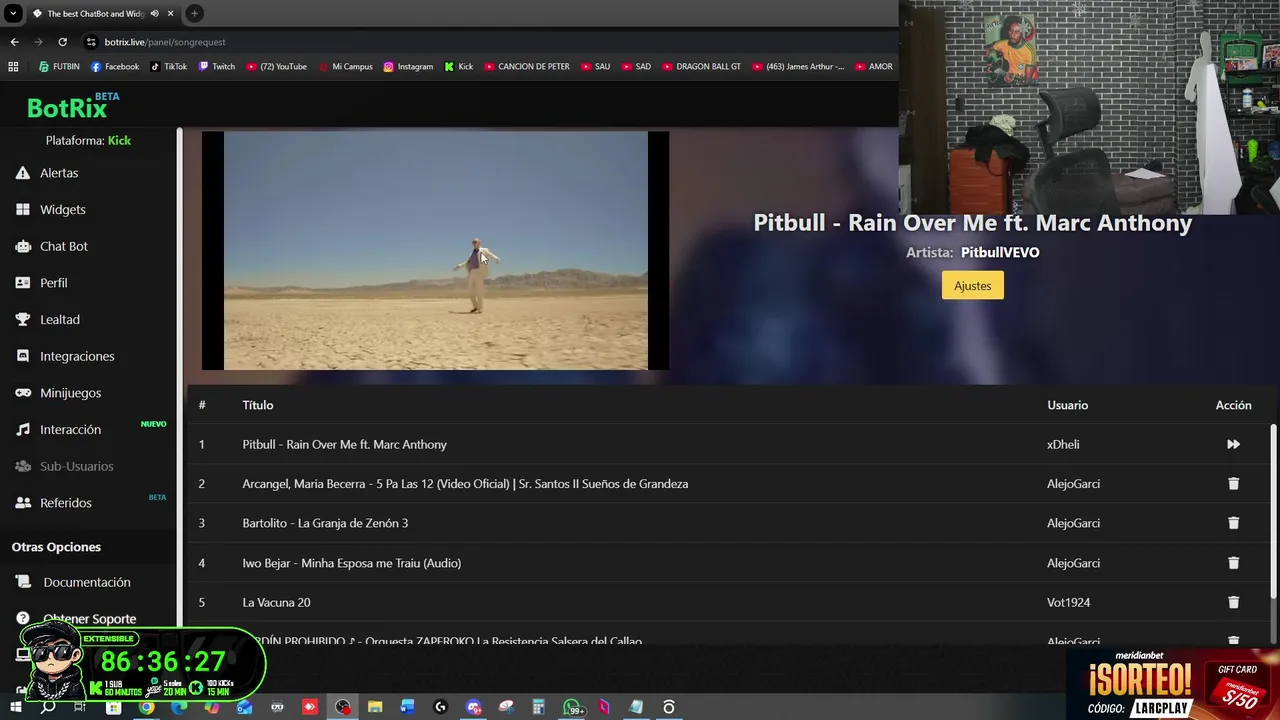1280x720 pixels.
Task: Open Microsoft Word from the taskbar
Action: [x=407, y=707]
